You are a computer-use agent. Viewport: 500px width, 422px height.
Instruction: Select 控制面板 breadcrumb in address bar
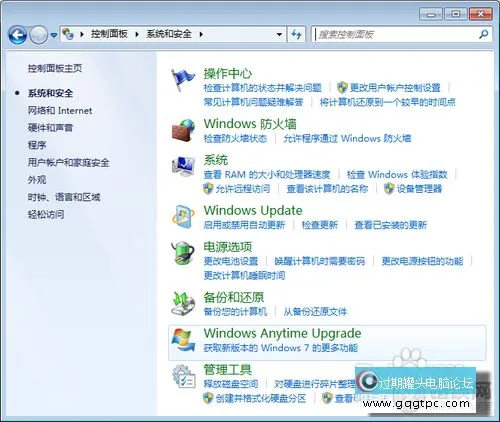pos(109,34)
